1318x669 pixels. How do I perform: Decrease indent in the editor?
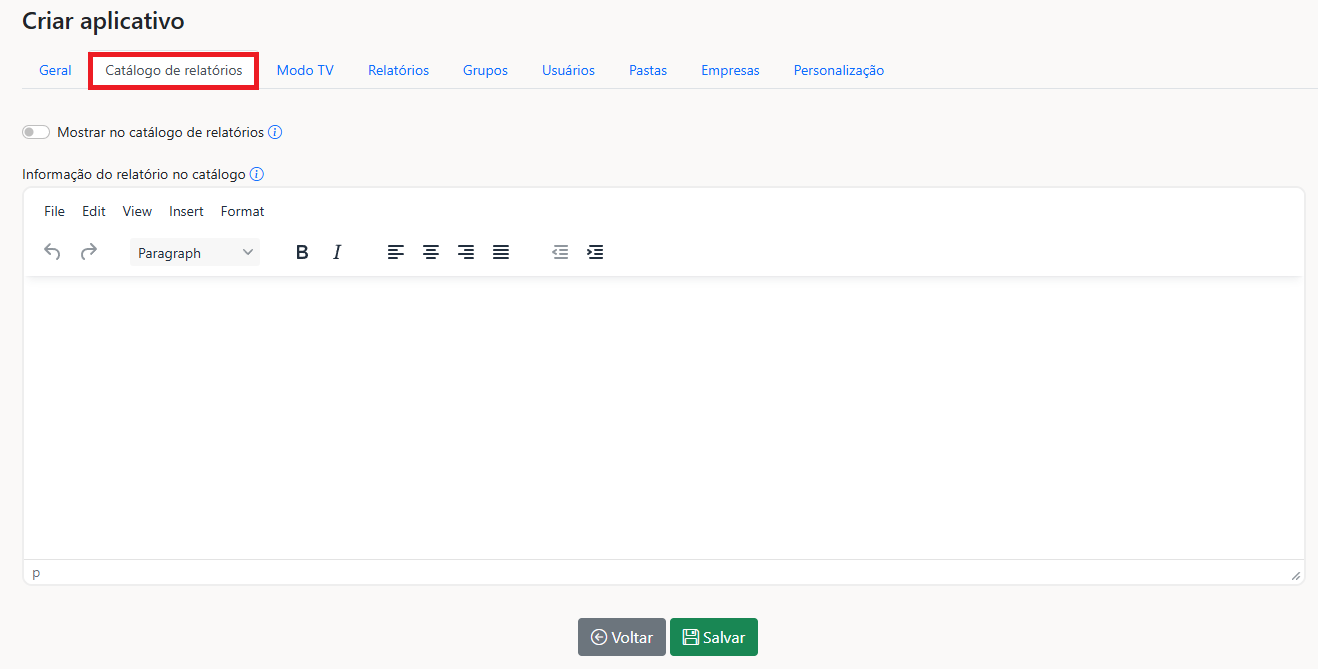coord(560,253)
